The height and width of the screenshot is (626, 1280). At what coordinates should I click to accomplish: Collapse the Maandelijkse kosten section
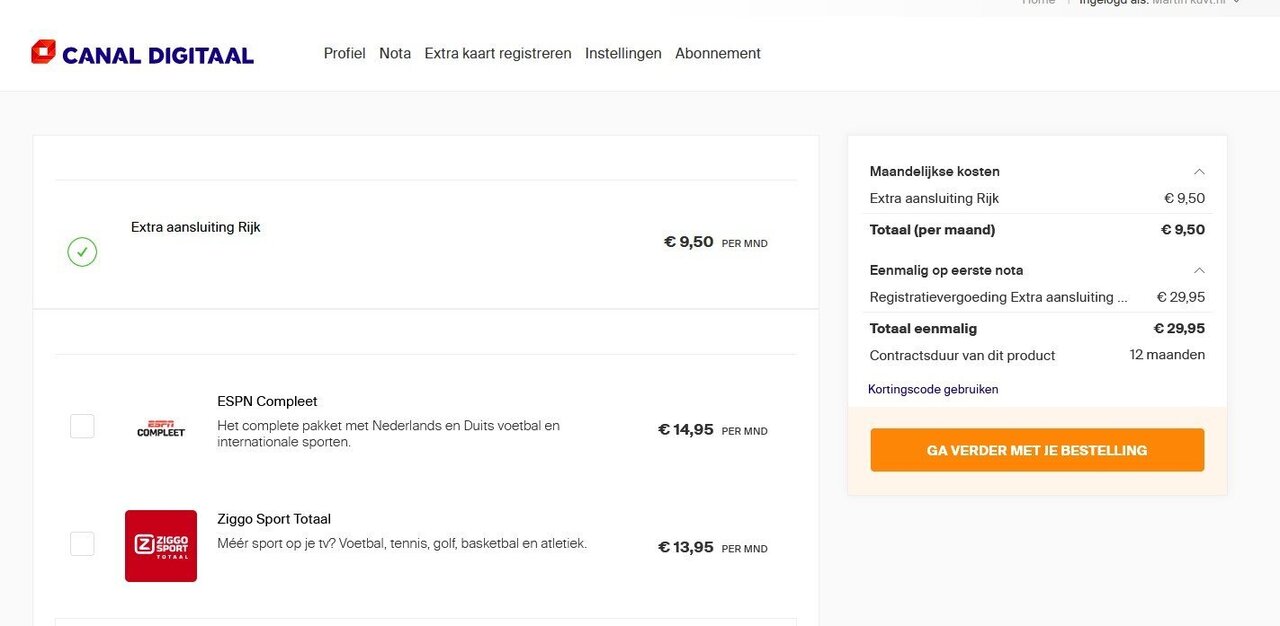point(1199,171)
